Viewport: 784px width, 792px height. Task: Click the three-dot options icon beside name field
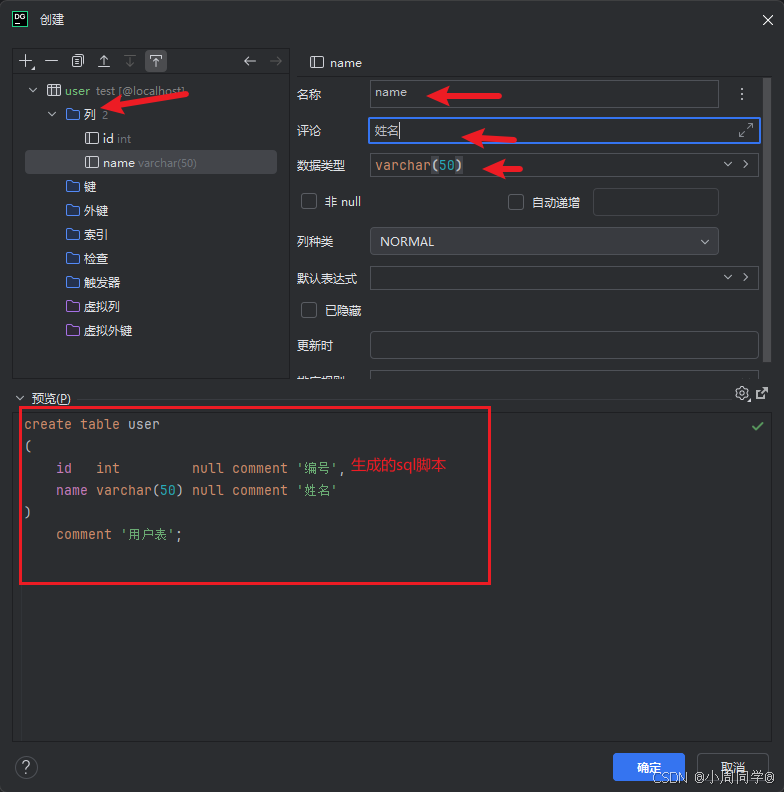tap(742, 94)
